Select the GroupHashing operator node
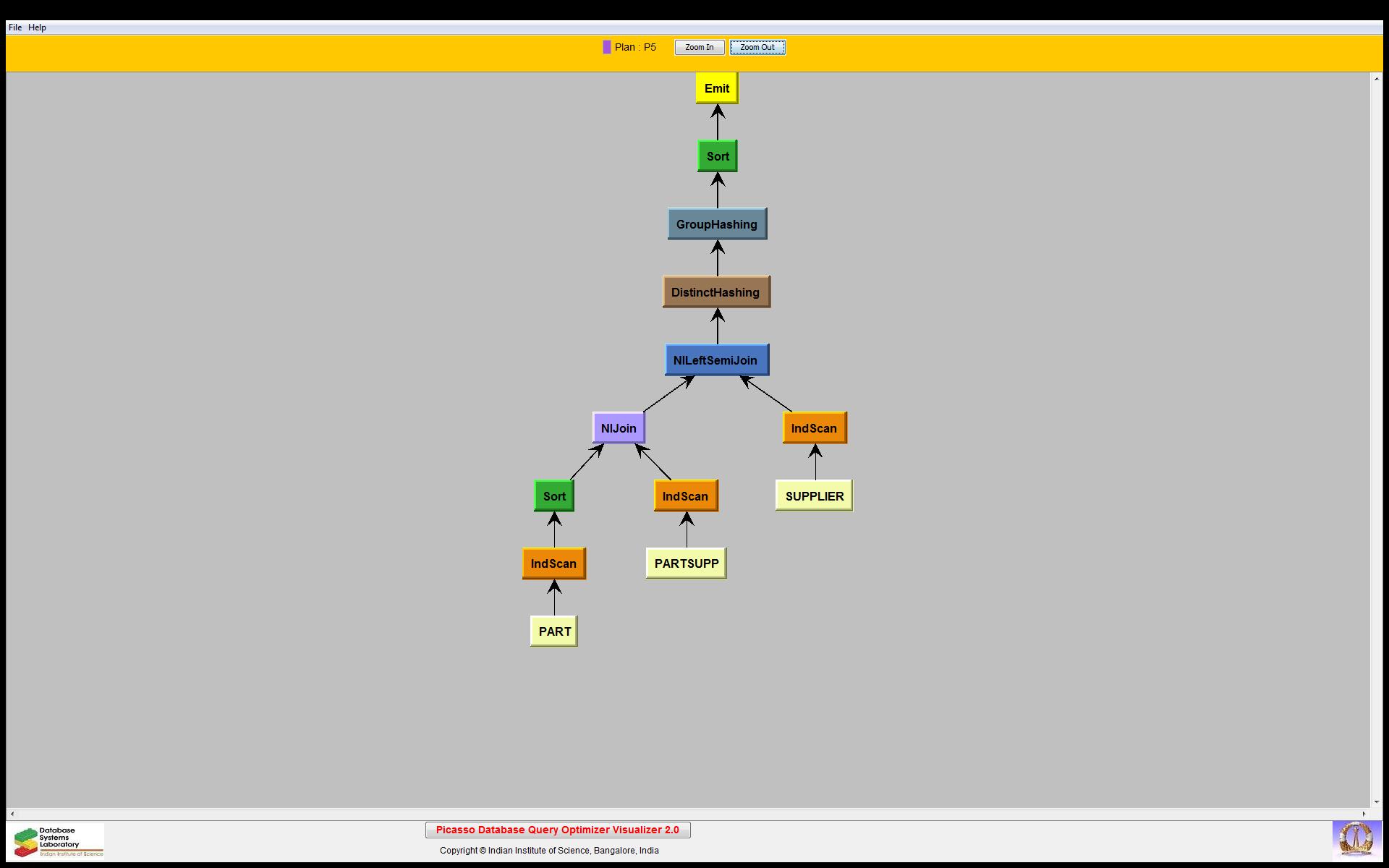This screenshot has height=868, width=1389. pos(716,224)
